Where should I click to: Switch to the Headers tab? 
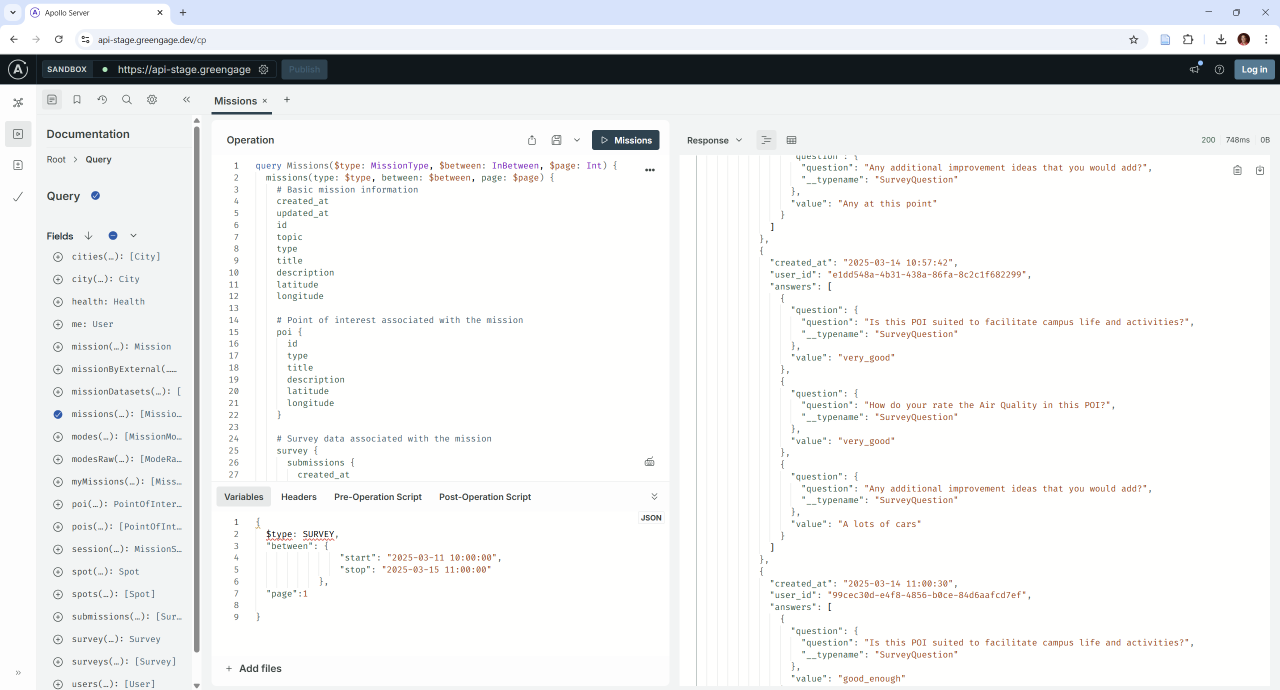point(299,497)
